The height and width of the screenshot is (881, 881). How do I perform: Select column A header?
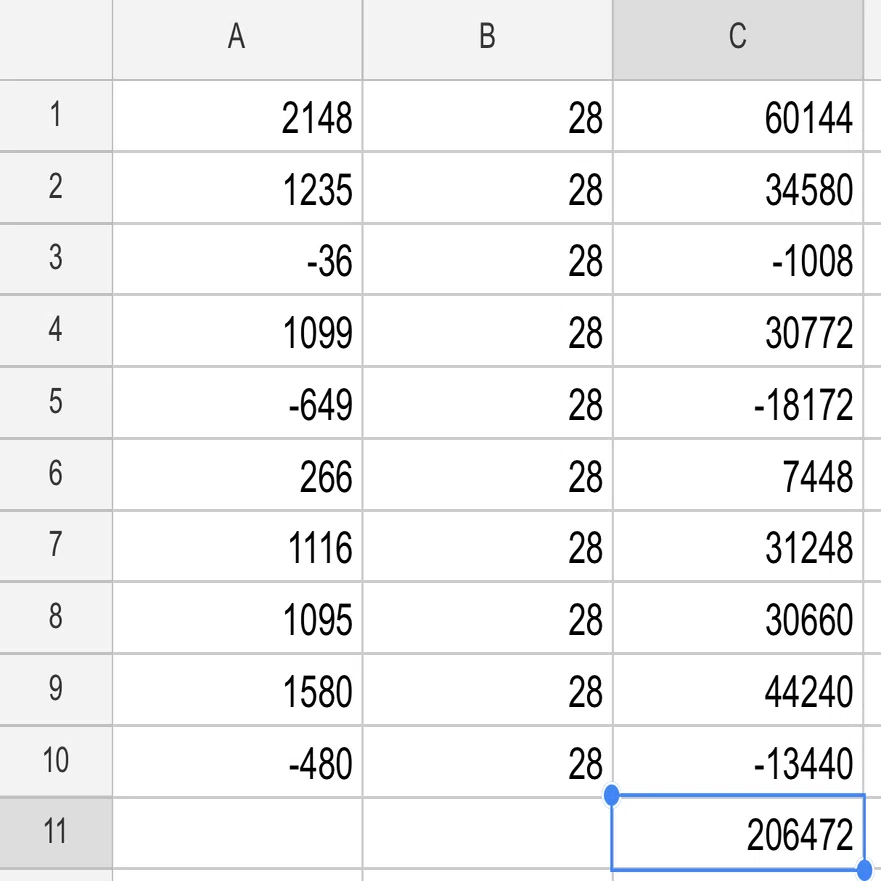pyautogui.click(x=237, y=39)
